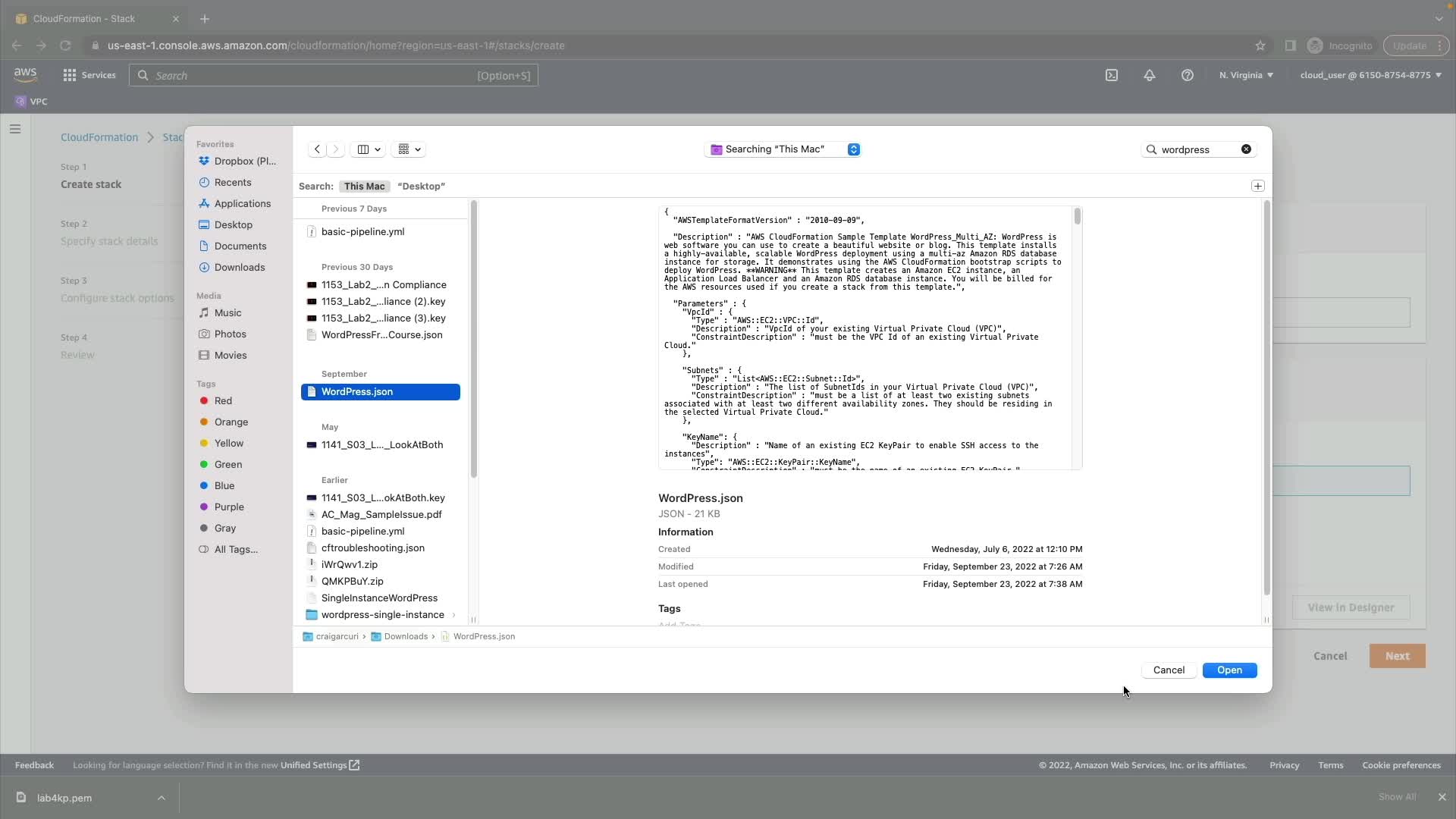This screenshot has height=819, width=1456.
Task: Open Music under Media
Action: (227, 313)
